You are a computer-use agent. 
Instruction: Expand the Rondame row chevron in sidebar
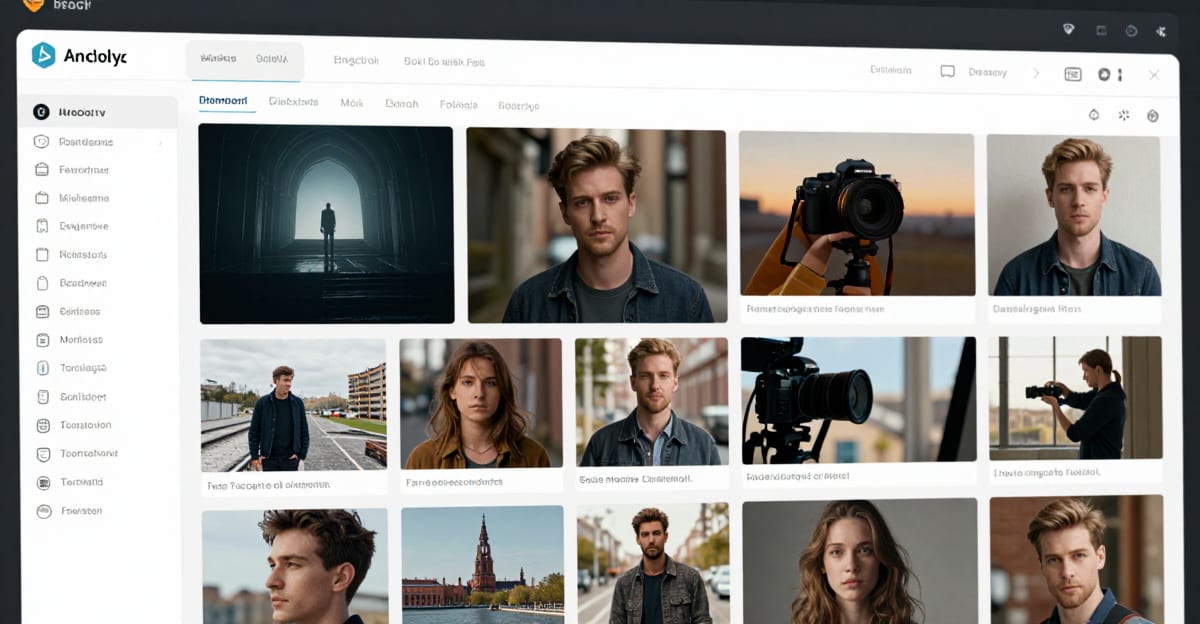[160, 142]
